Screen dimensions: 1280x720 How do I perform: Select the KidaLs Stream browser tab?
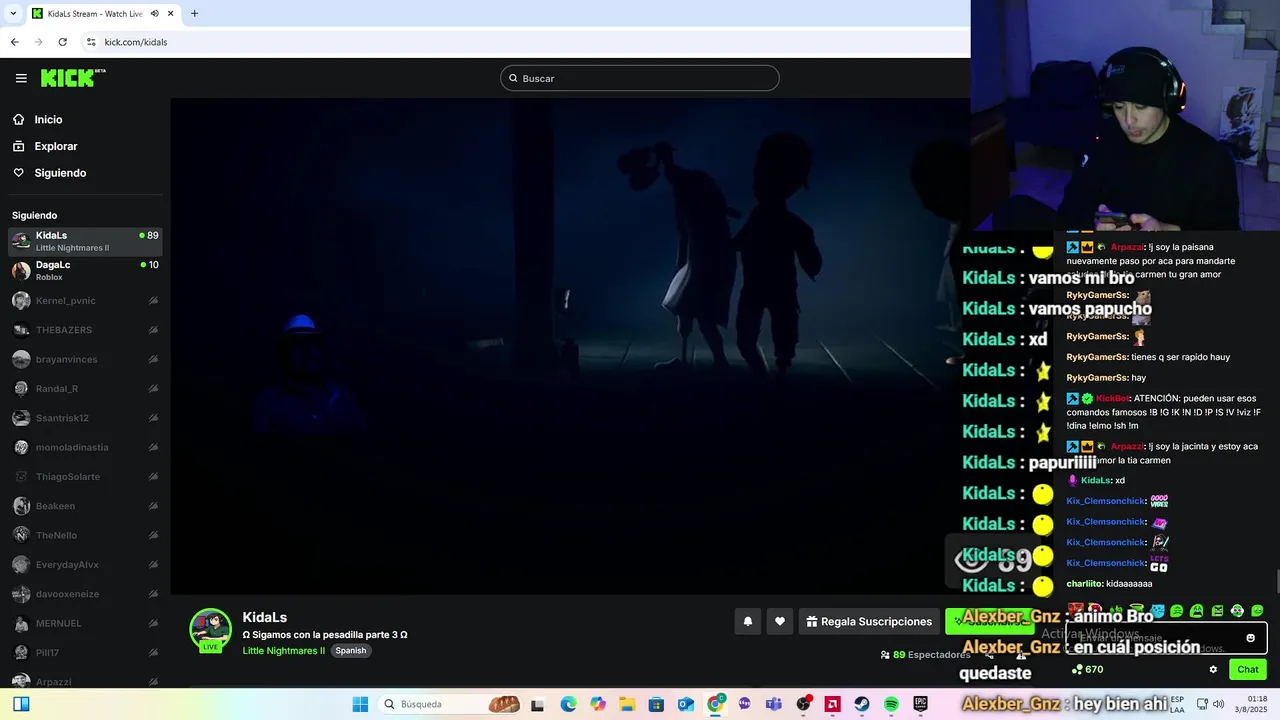(102, 14)
